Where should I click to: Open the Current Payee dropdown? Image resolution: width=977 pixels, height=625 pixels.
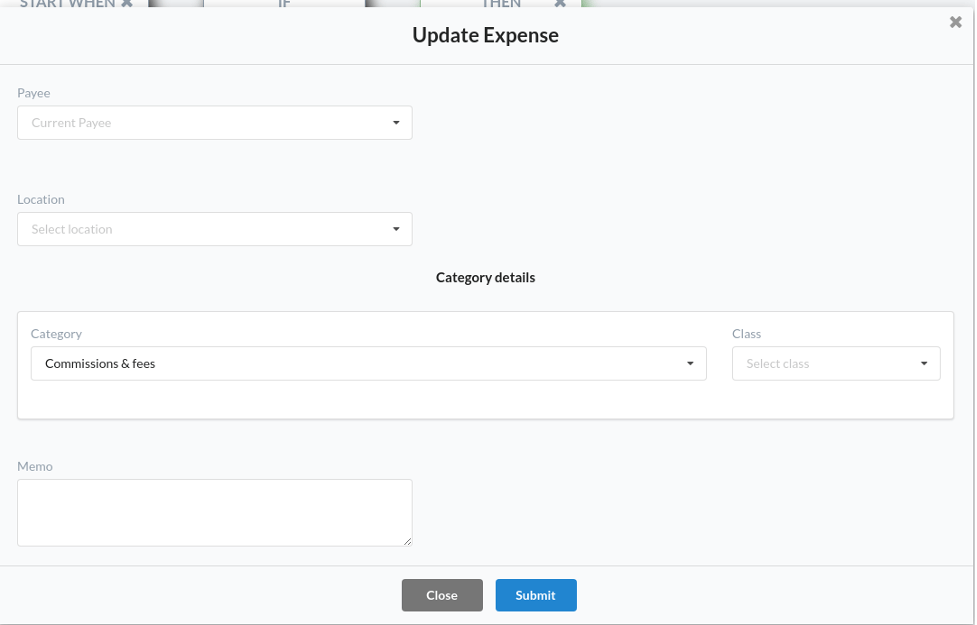coord(214,123)
